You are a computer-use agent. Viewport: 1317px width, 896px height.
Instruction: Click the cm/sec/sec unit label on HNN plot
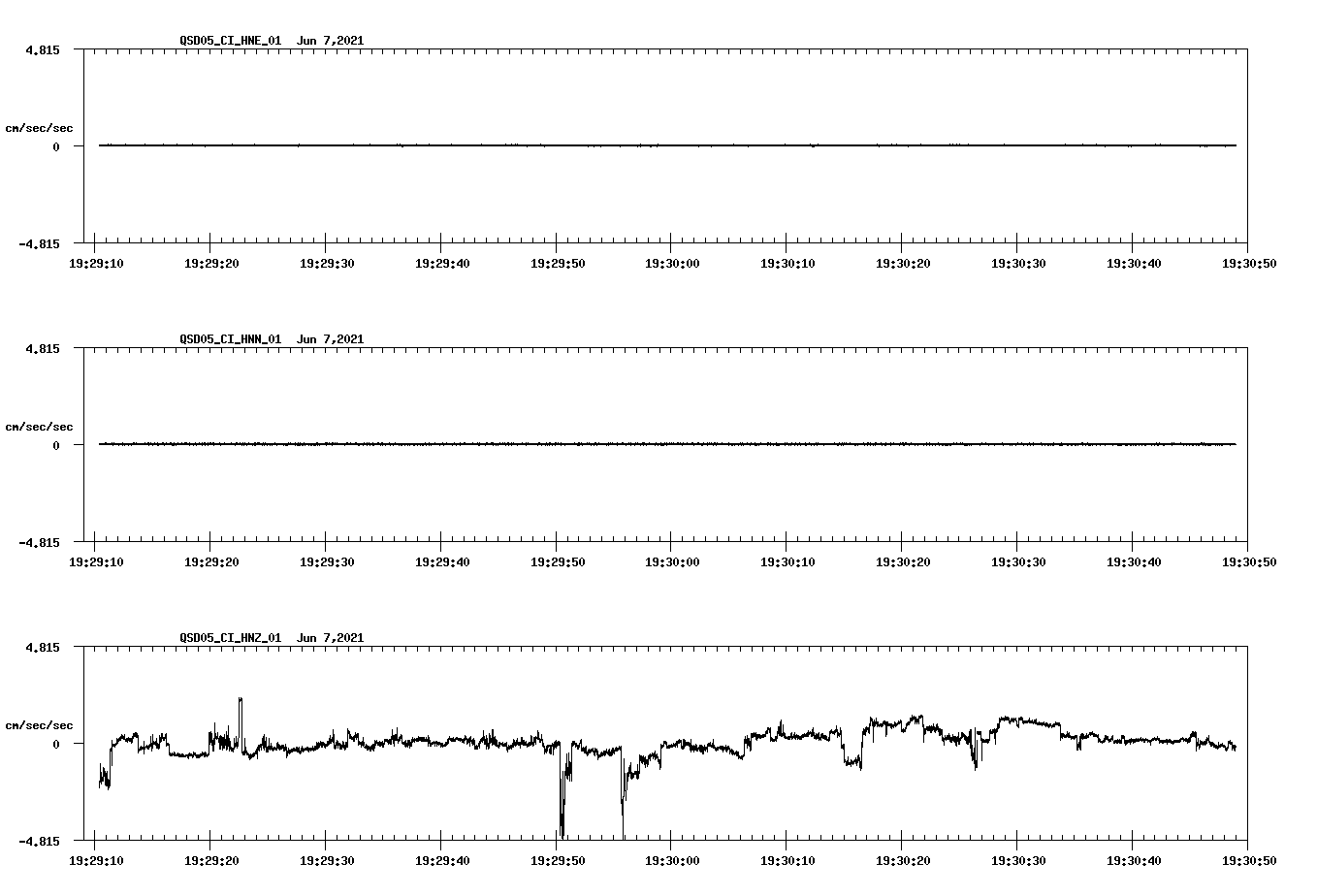click(x=39, y=427)
